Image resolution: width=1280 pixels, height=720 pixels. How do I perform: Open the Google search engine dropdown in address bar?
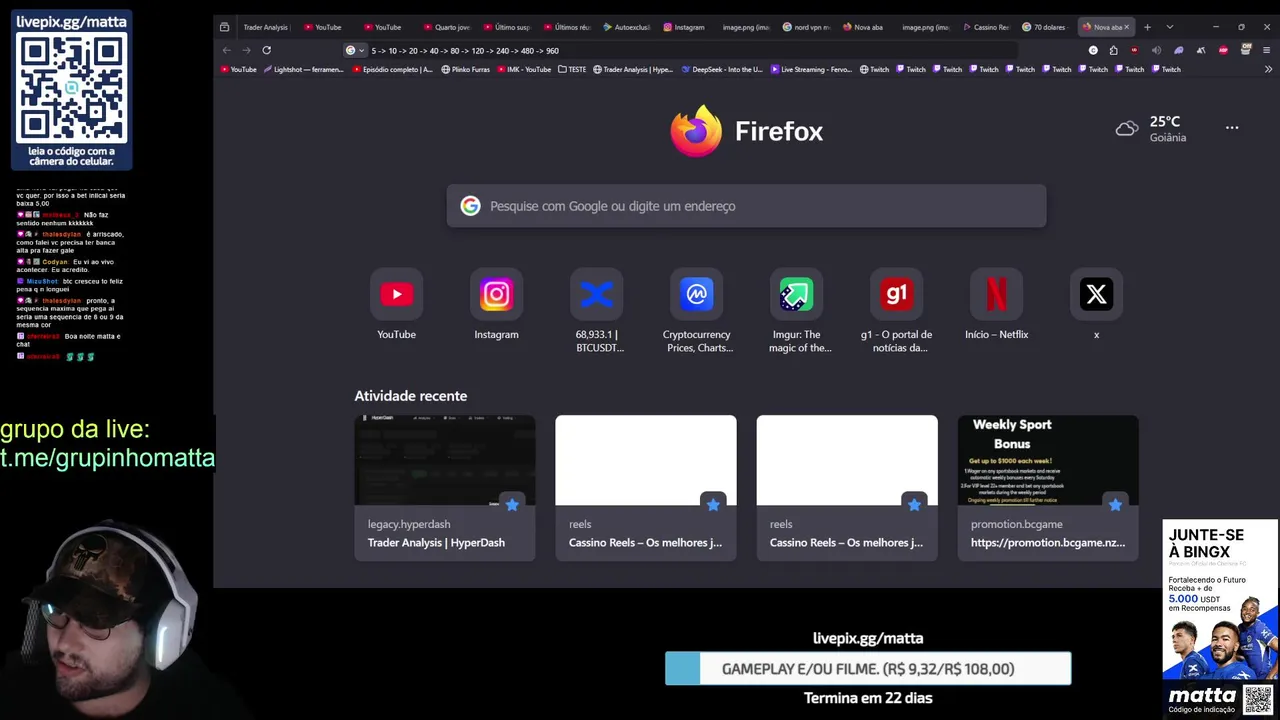[x=355, y=50]
